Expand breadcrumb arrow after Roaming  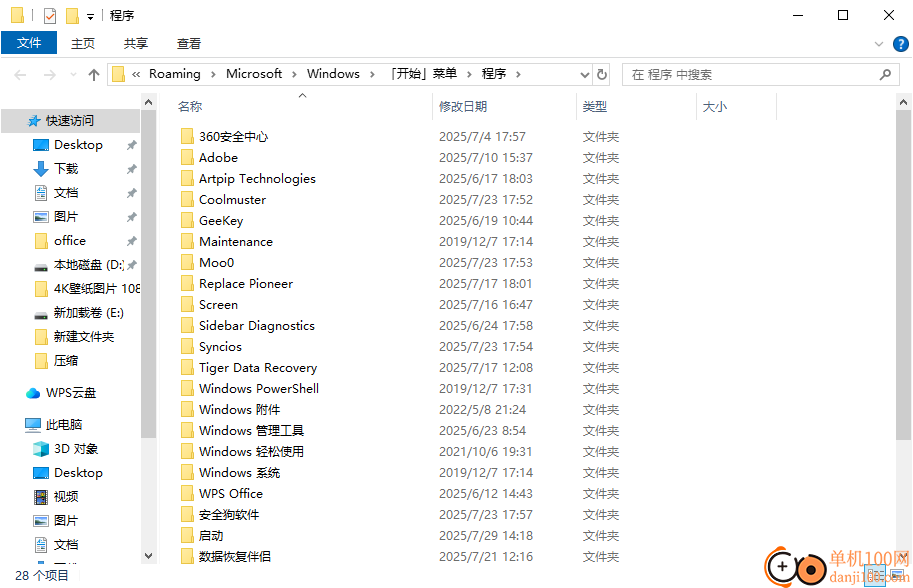[x=213, y=74]
